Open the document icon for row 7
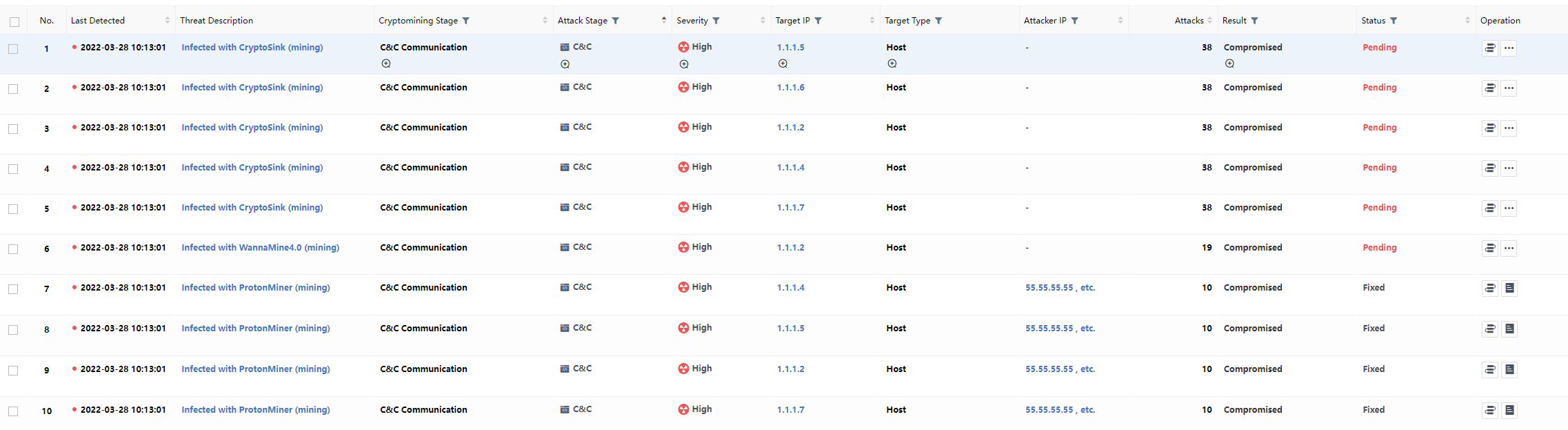Viewport: 1568px width, 430px height. click(x=1509, y=289)
